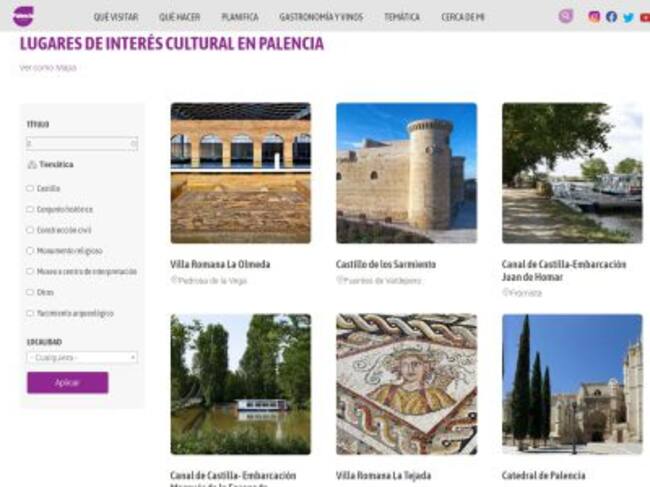650x487 pixels.
Task: Select the Conjunto histórico checkbox
Action: [30, 209]
